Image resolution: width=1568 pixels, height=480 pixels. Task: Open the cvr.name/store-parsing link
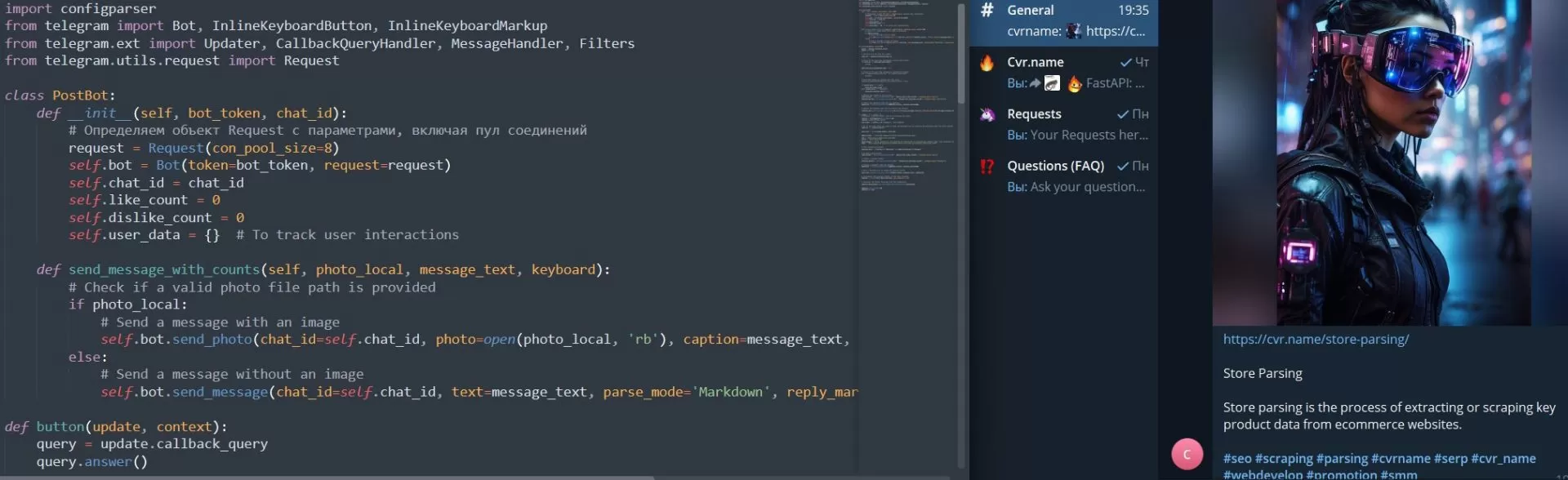click(1316, 340)
